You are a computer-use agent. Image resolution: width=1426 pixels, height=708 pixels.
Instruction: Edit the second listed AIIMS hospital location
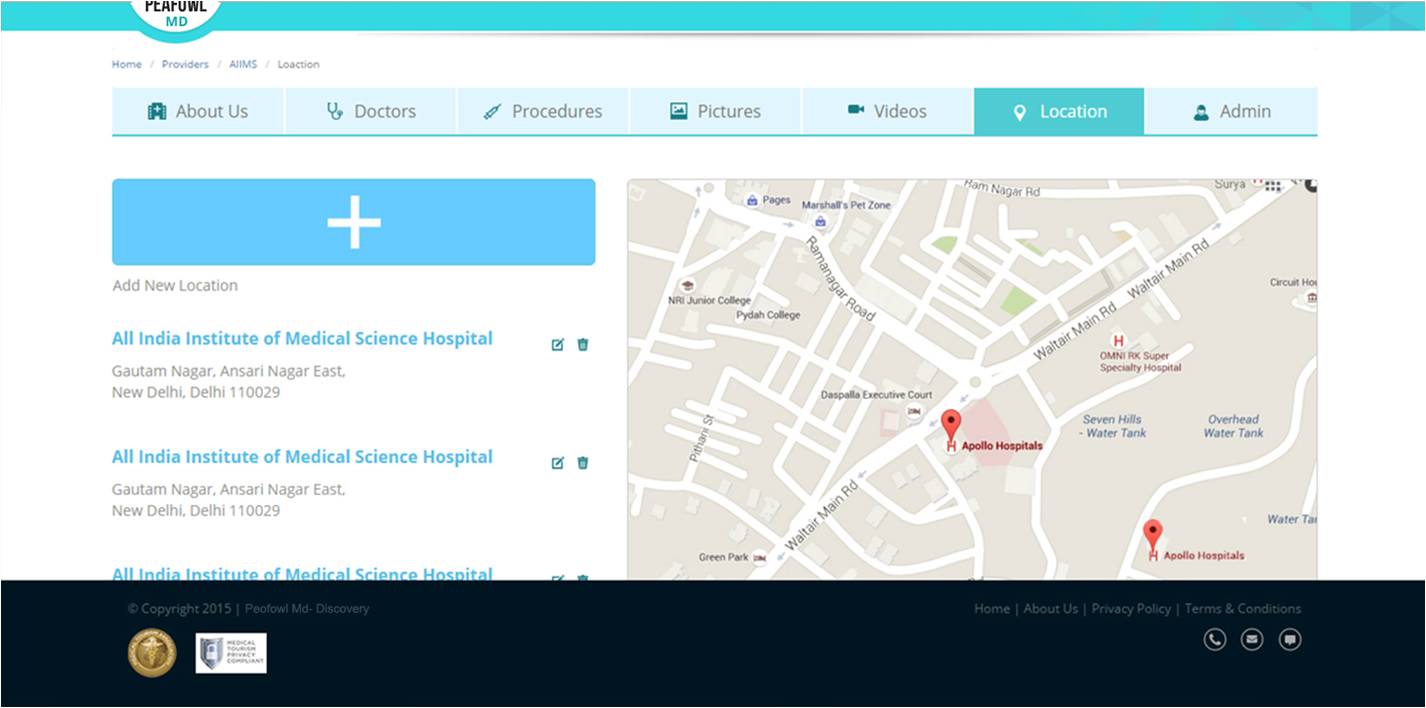point(558,462)
